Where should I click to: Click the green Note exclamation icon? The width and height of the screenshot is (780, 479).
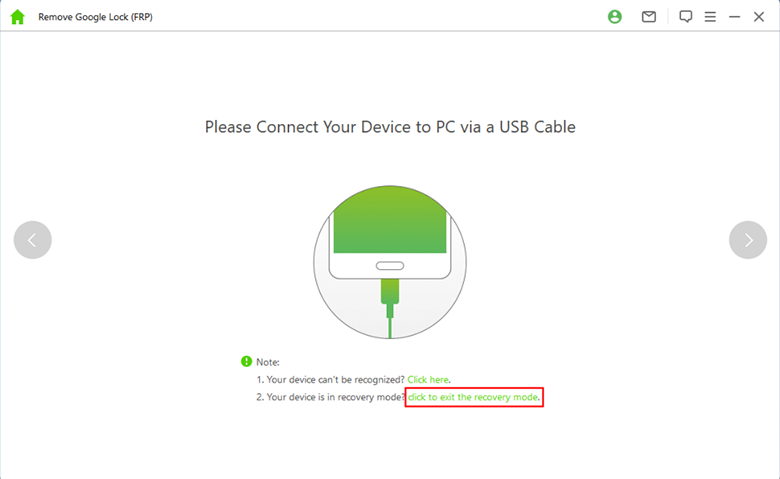click(246, 361)
